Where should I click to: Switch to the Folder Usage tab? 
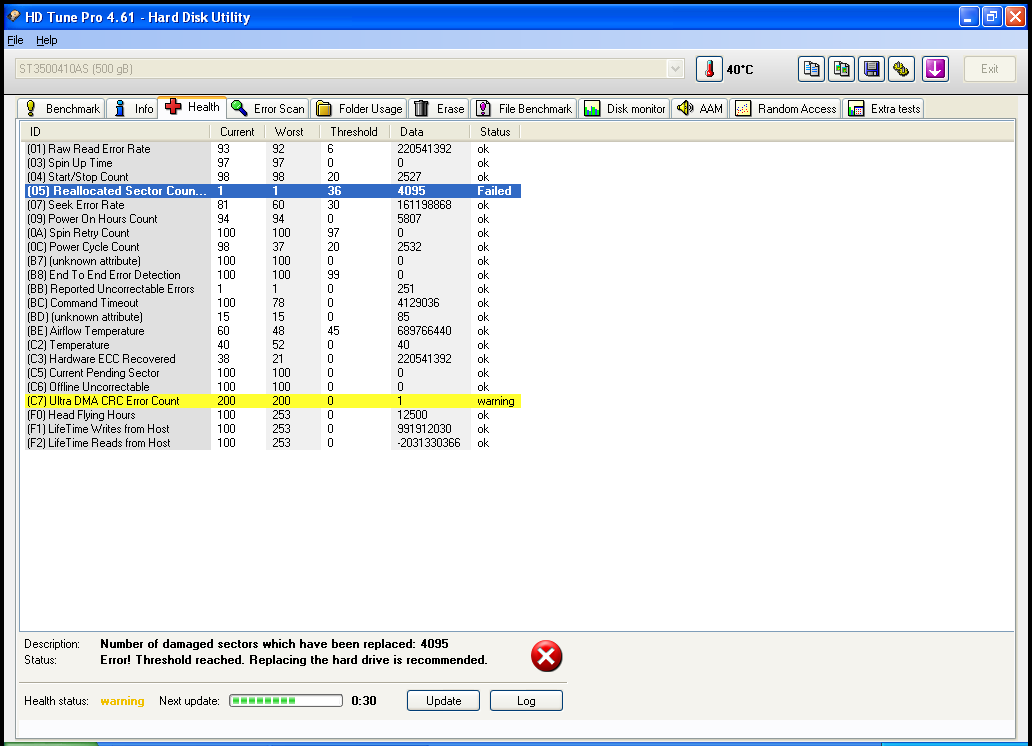tap(359, 109)
